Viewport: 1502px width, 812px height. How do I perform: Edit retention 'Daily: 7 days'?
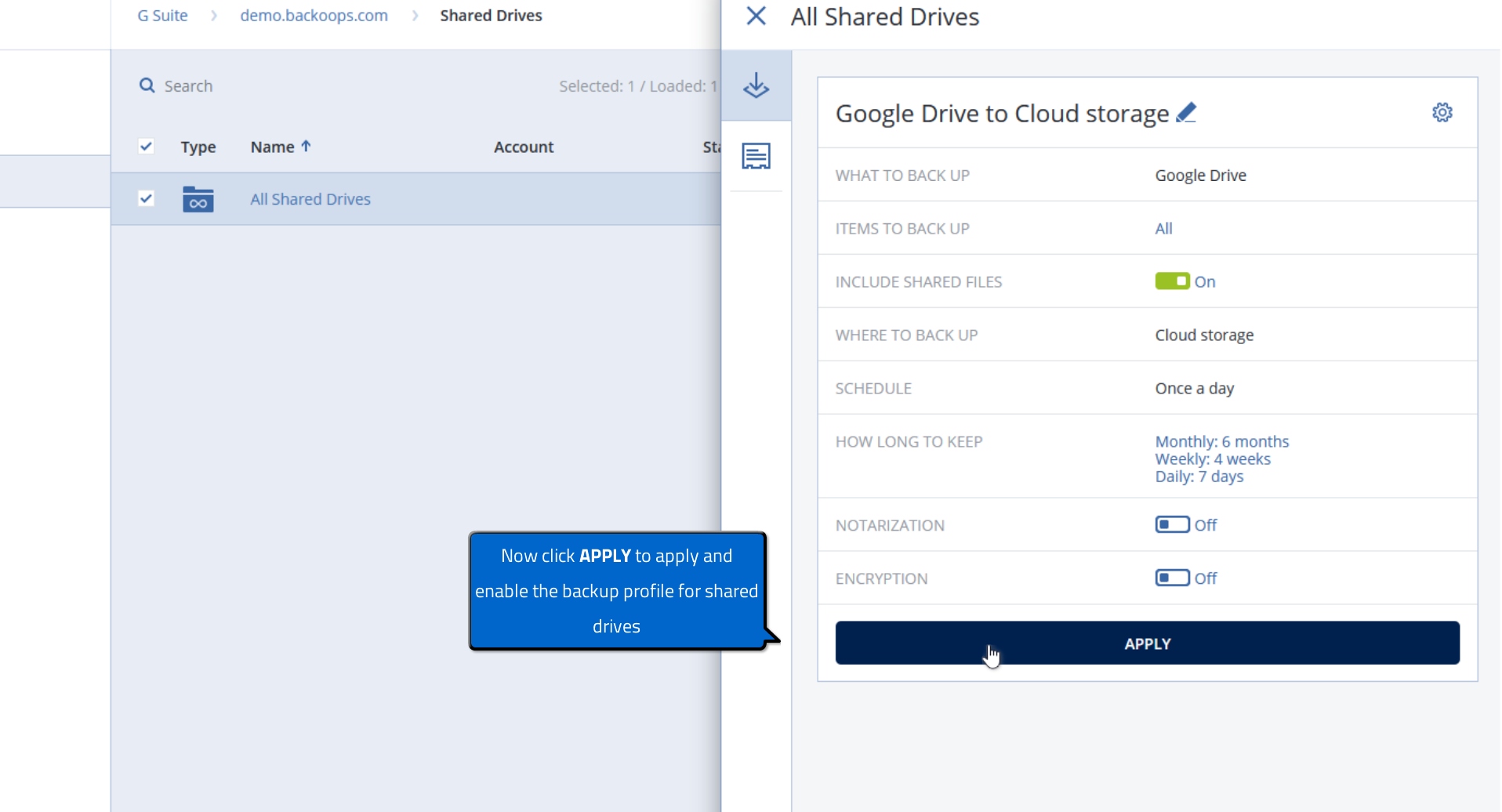click(x=1199, y=476)
